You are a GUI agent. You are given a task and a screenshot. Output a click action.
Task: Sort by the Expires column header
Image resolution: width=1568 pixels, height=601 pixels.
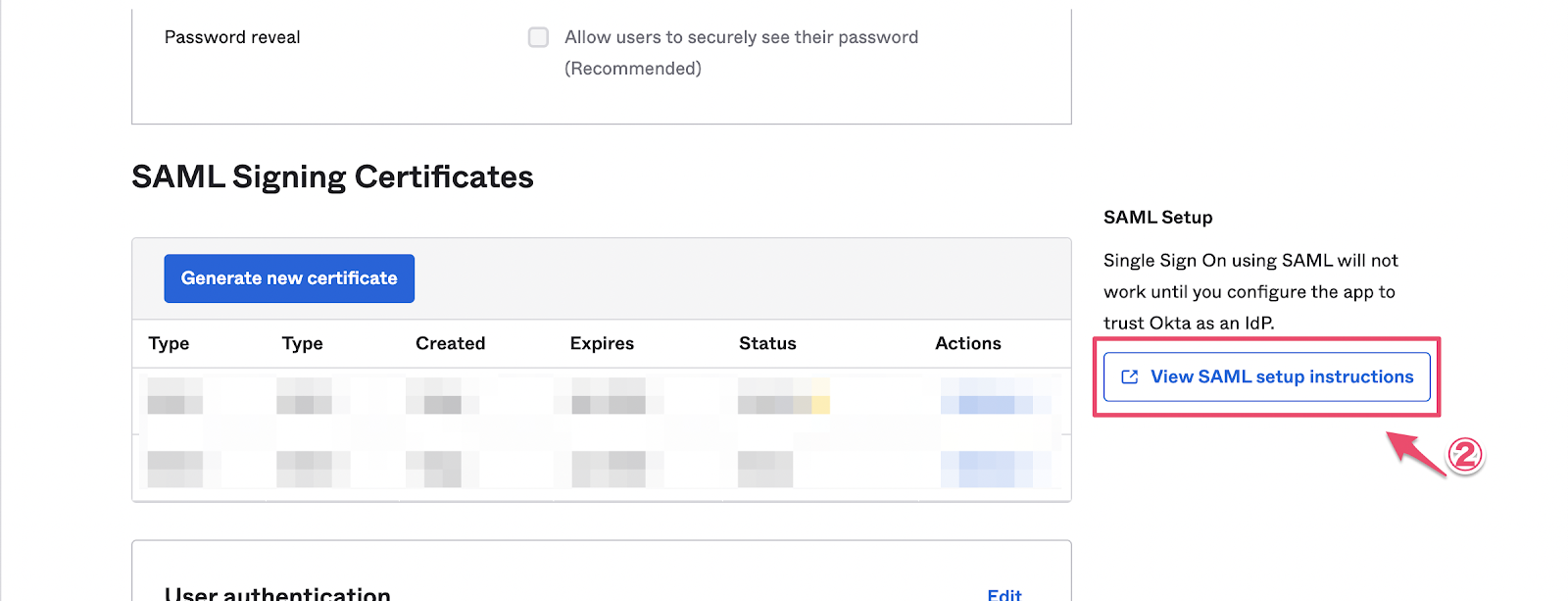pos(602,343)
